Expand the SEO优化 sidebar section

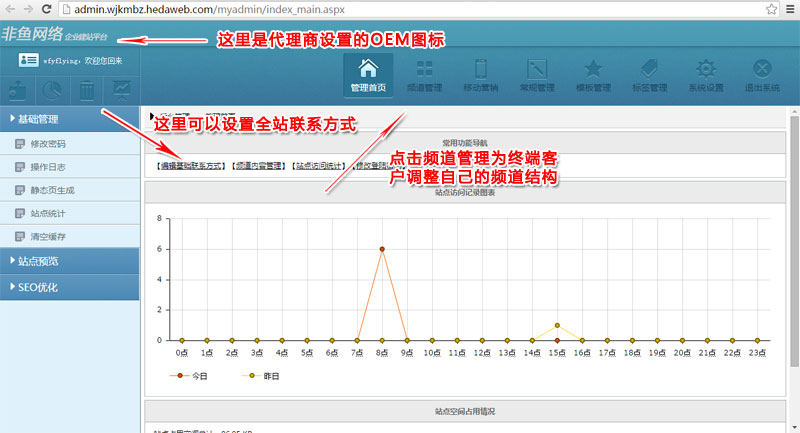pyautogui.click(x=69, y=288)
